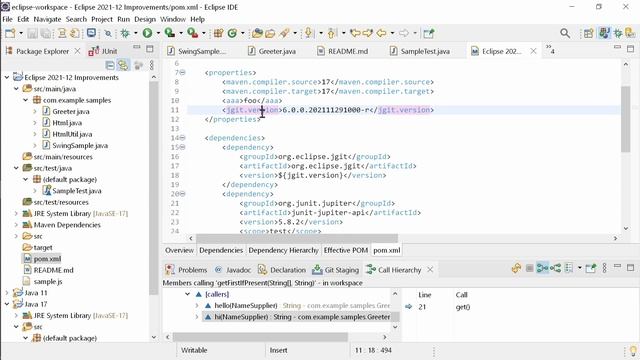Viewport: 640px width, 360px height.
Task: Click the External Tools run icon
Action: (x=192, y=33)
